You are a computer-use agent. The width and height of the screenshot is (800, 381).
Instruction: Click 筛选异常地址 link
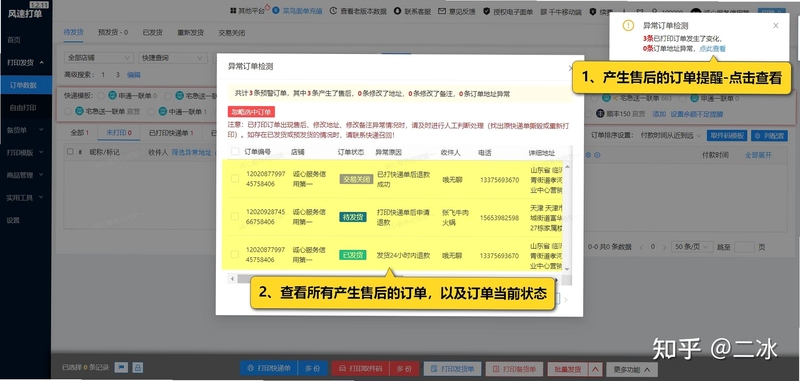click(x=191, y=152)
